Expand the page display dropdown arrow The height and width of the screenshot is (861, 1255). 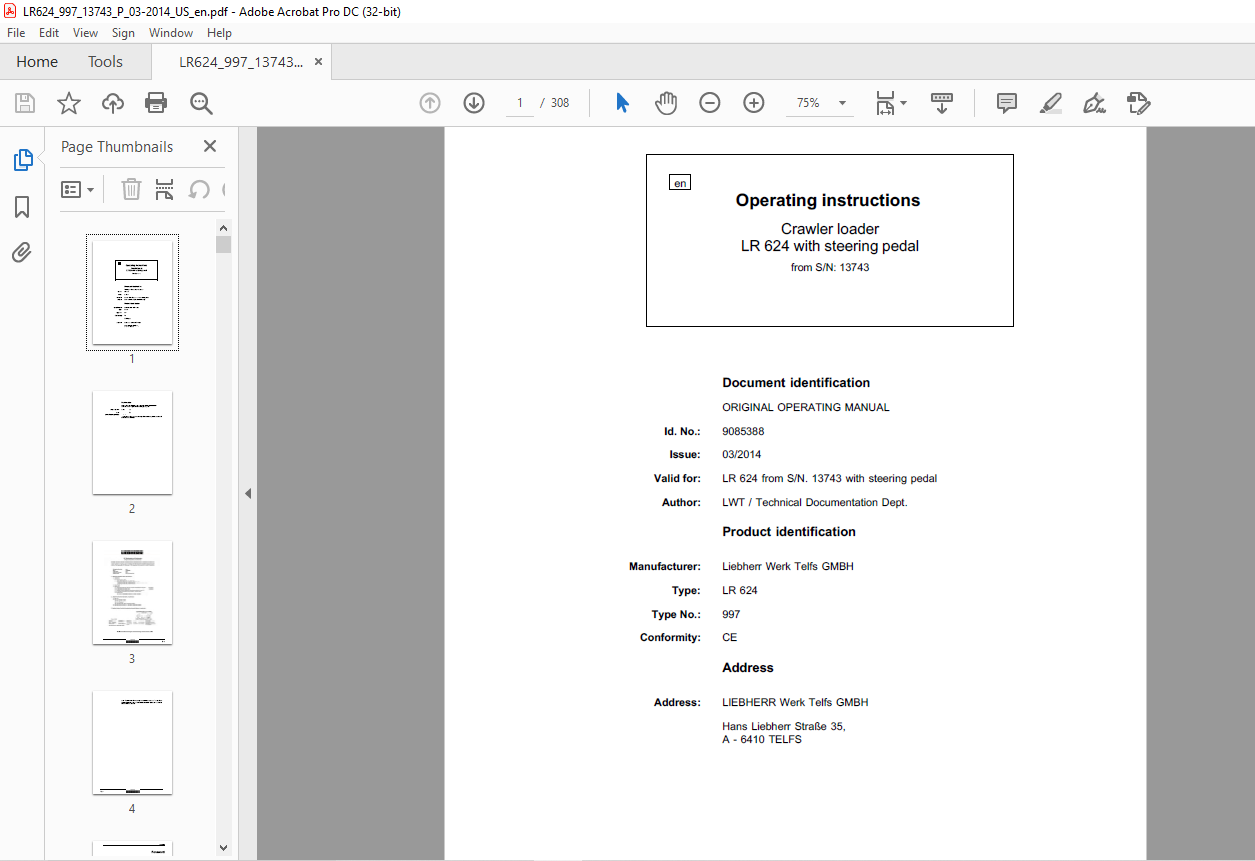click(904, 103)
